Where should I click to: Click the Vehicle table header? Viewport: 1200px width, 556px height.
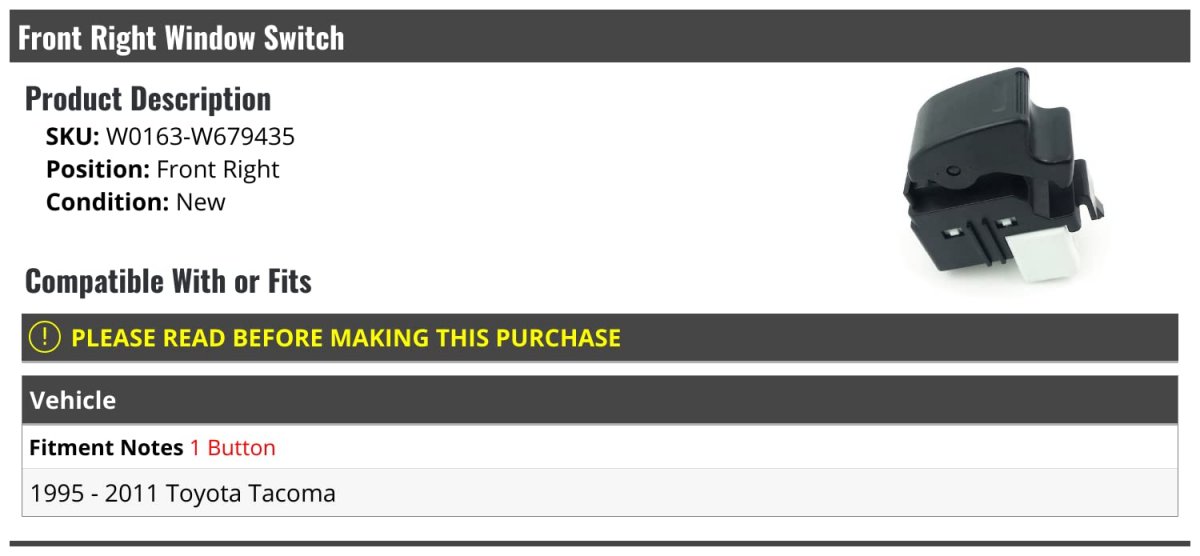[73, 401]
